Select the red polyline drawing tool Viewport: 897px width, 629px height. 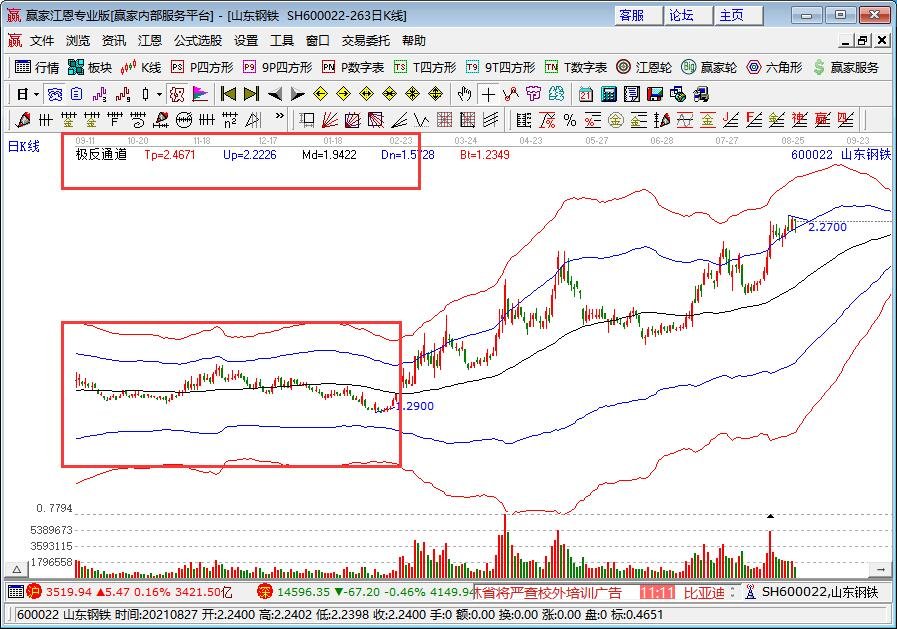coord(511,94)
